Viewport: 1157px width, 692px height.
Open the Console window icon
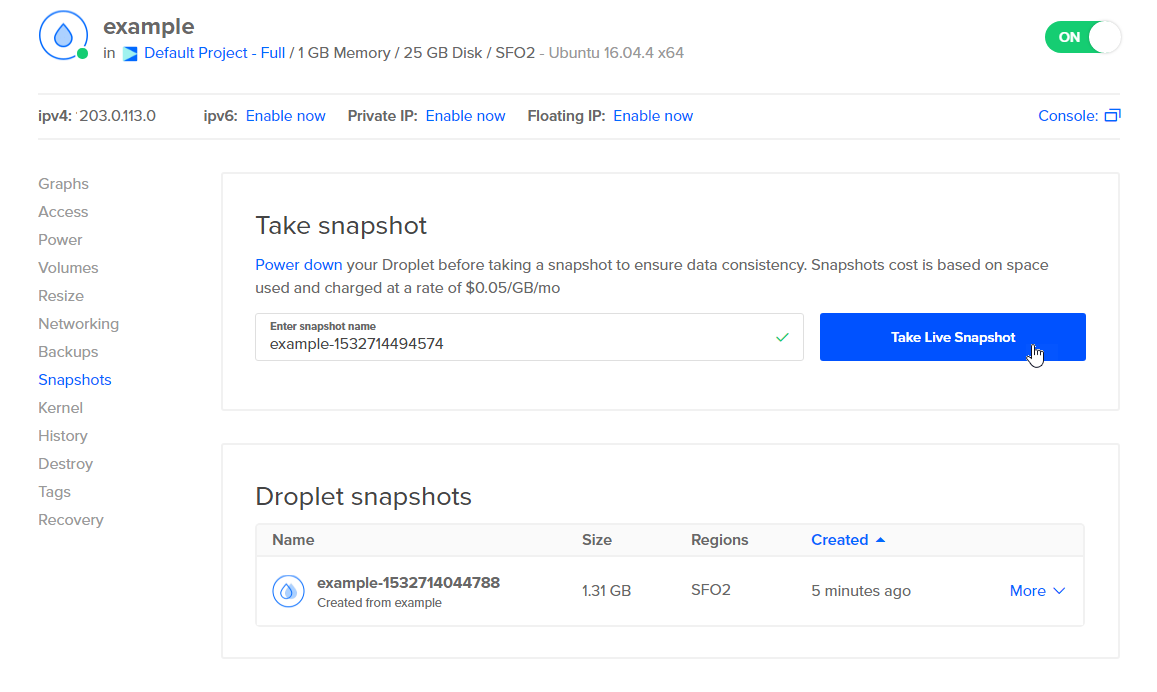click(1112, 116)
